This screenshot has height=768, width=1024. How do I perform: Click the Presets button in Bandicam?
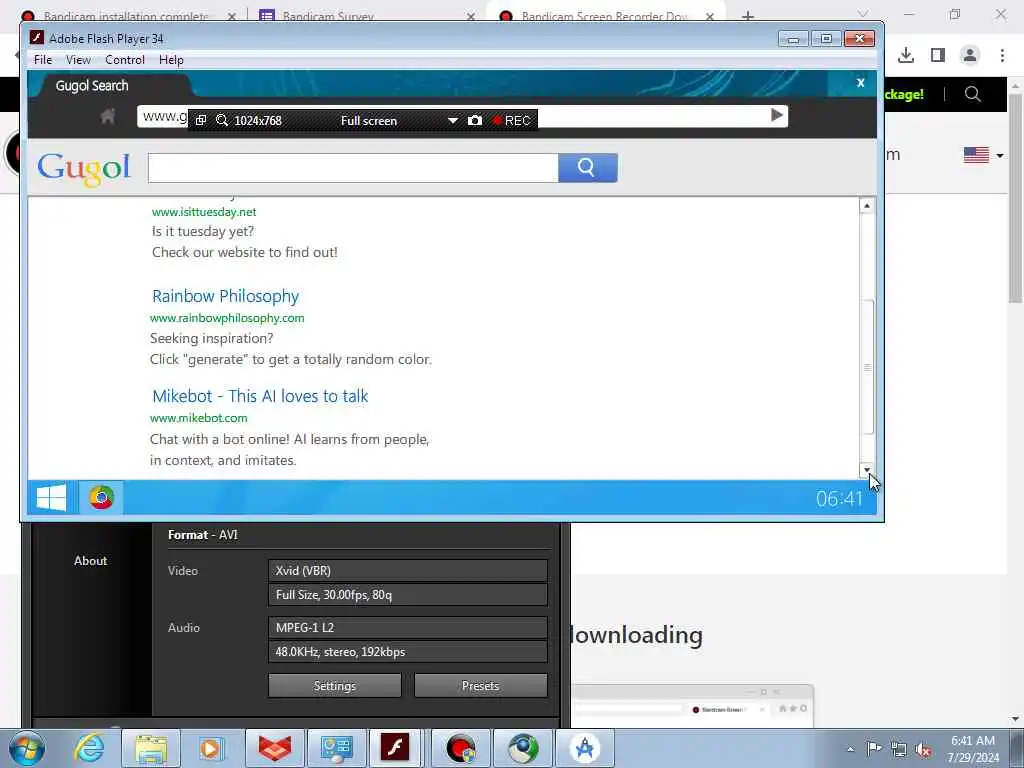click(x=480, y=686)
